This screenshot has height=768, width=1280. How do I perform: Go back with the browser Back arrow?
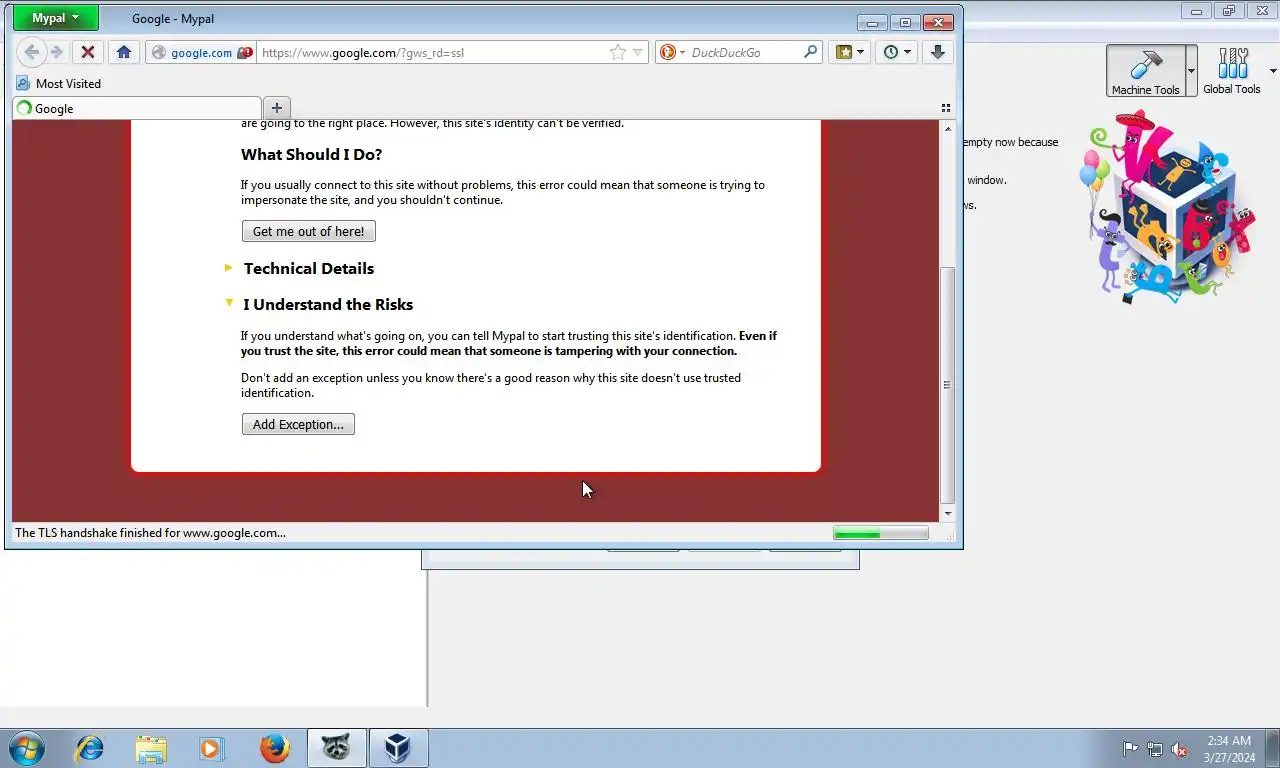pos(31,52)
